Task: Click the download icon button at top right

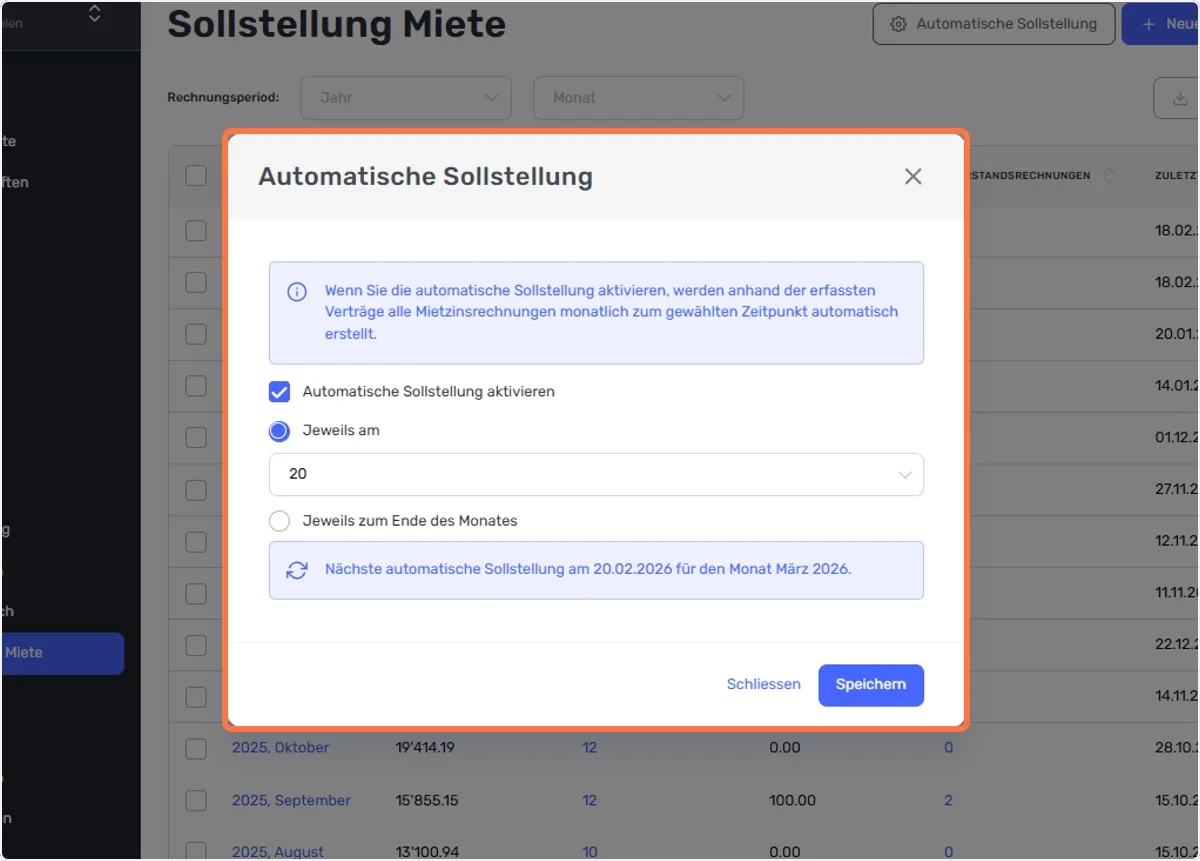Action: pyautogui.click(x=1178, y=98)
